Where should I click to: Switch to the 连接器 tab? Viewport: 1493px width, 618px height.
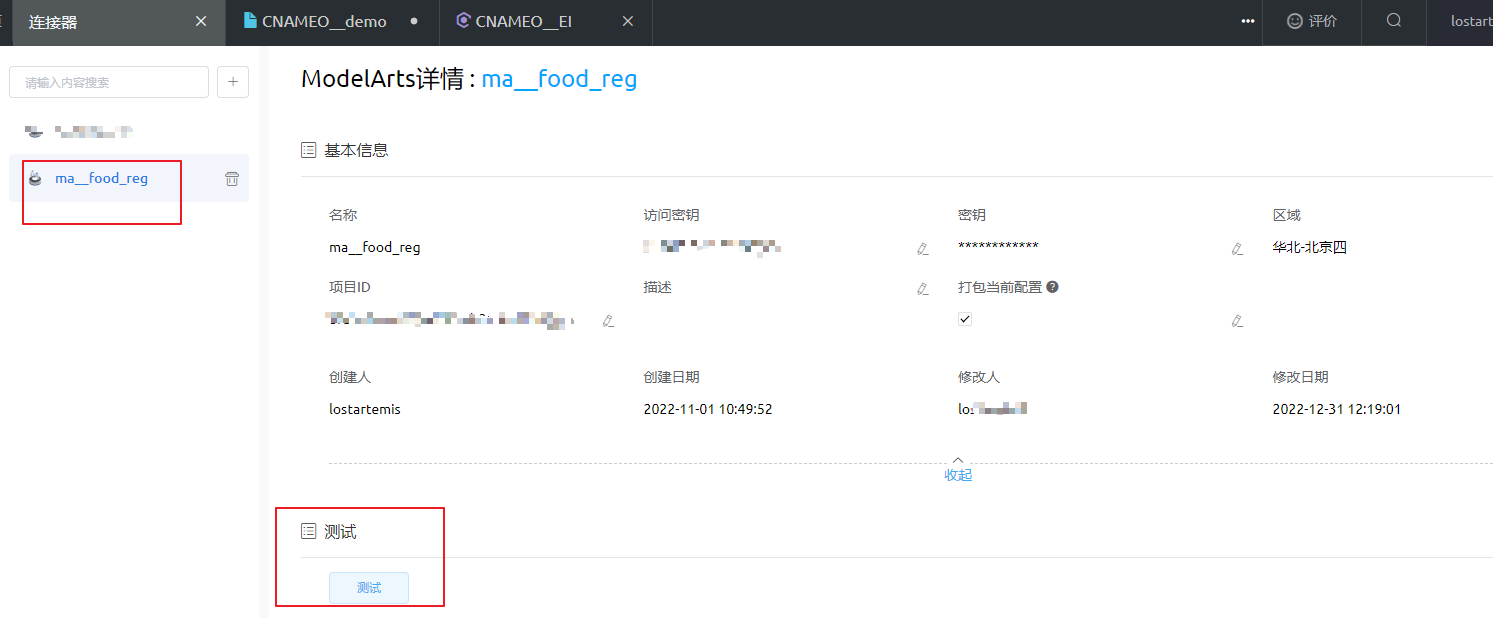point(118,22)
